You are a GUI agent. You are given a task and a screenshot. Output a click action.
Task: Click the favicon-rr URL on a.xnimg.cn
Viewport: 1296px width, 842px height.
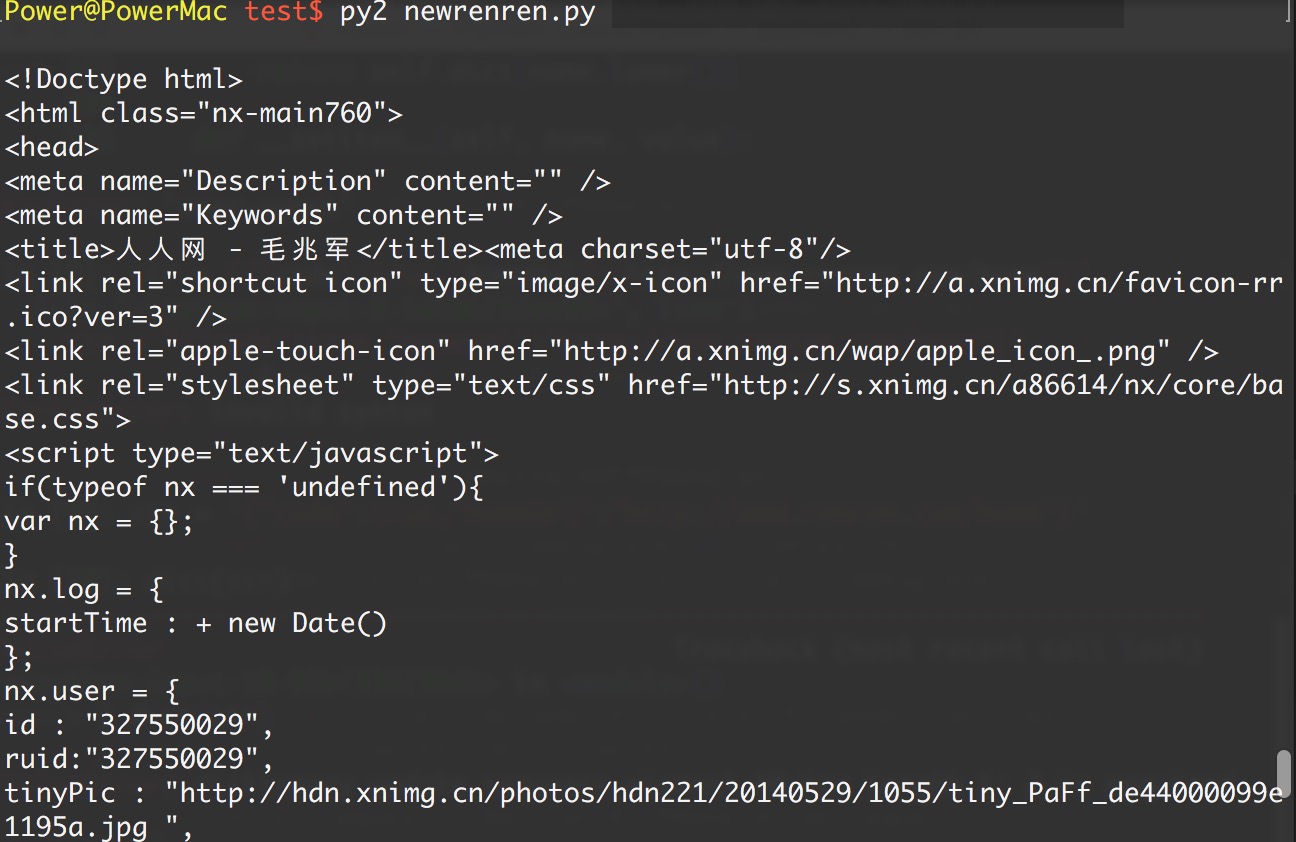(x=1058, y=283)
